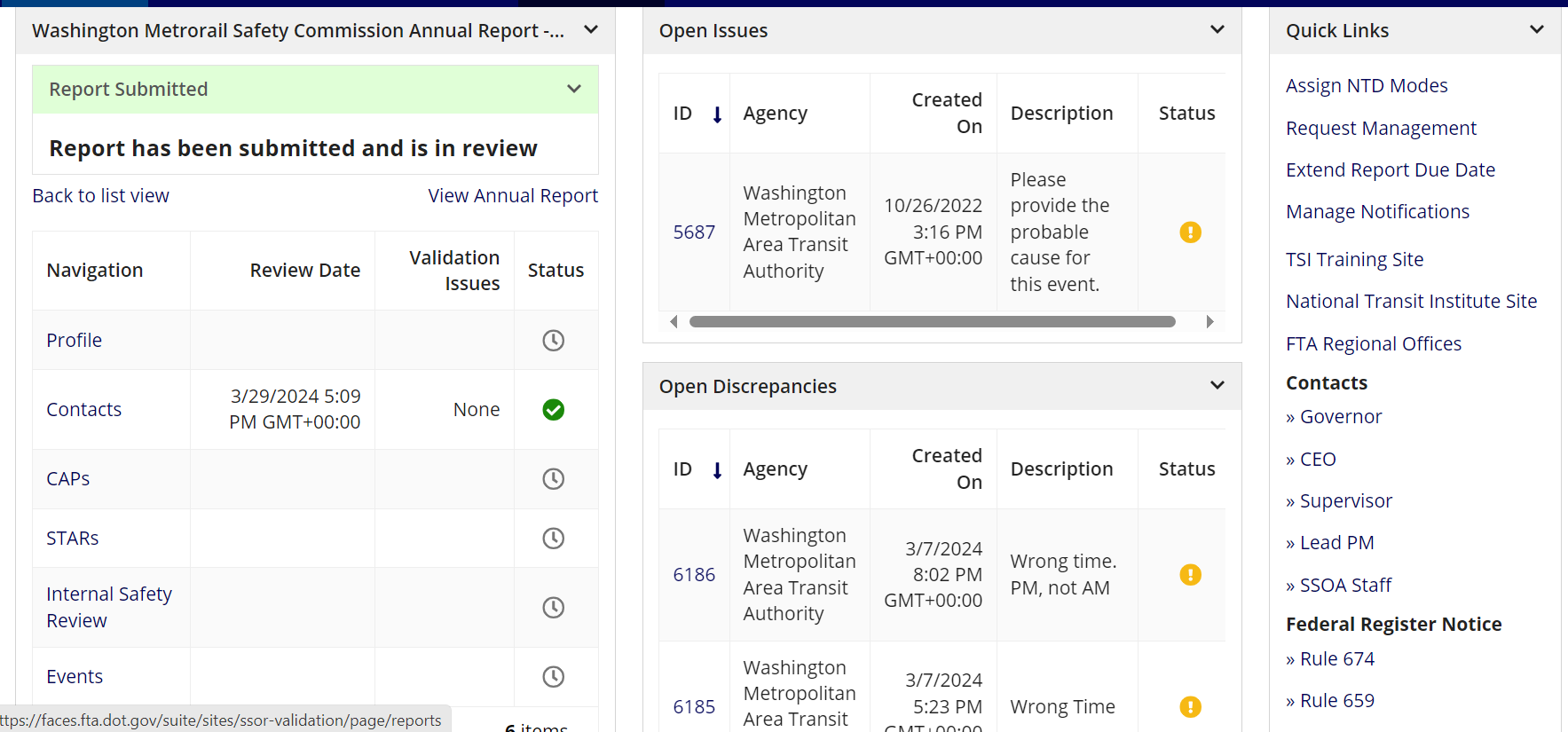Click the green checkmark status for Contacts
The image size is (1568, 732).
pyautogui.click(x=553, y=410)
